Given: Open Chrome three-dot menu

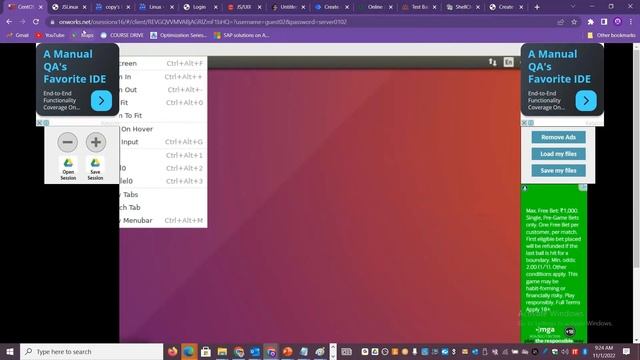Looking at the screenshot, I should click(631, 22).
